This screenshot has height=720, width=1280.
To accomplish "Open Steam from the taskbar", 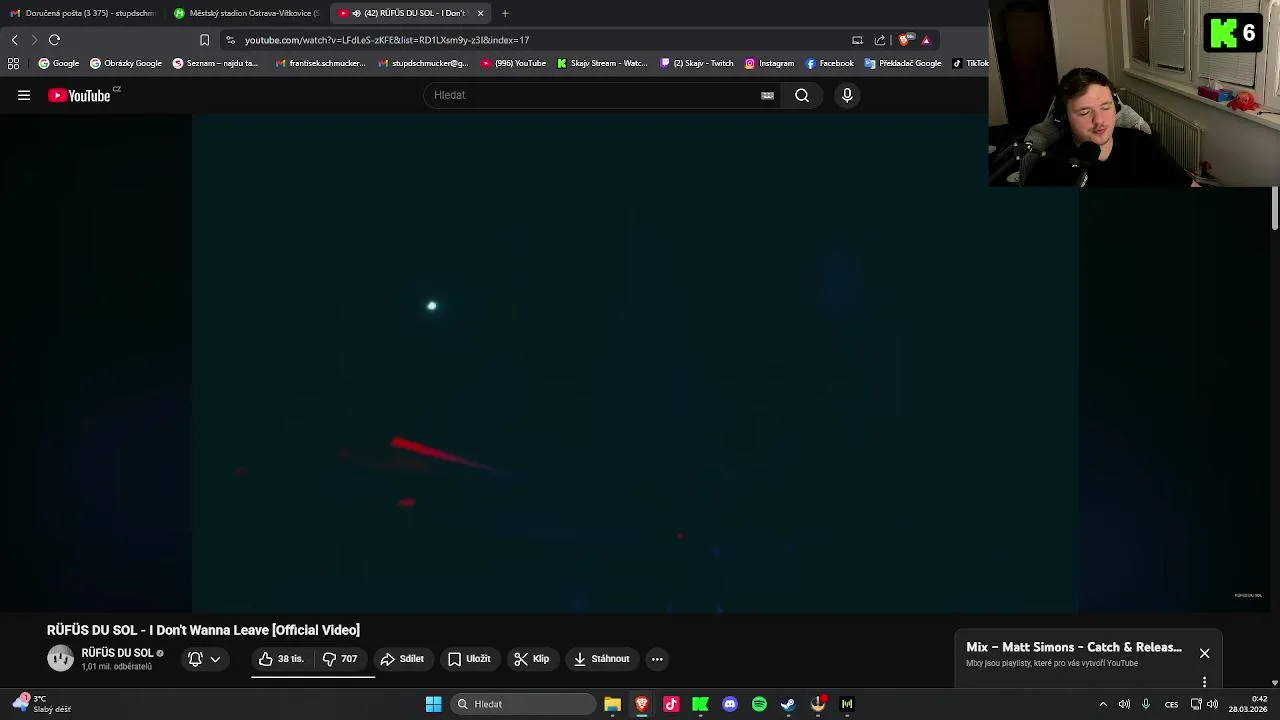I will click(788, 704).
